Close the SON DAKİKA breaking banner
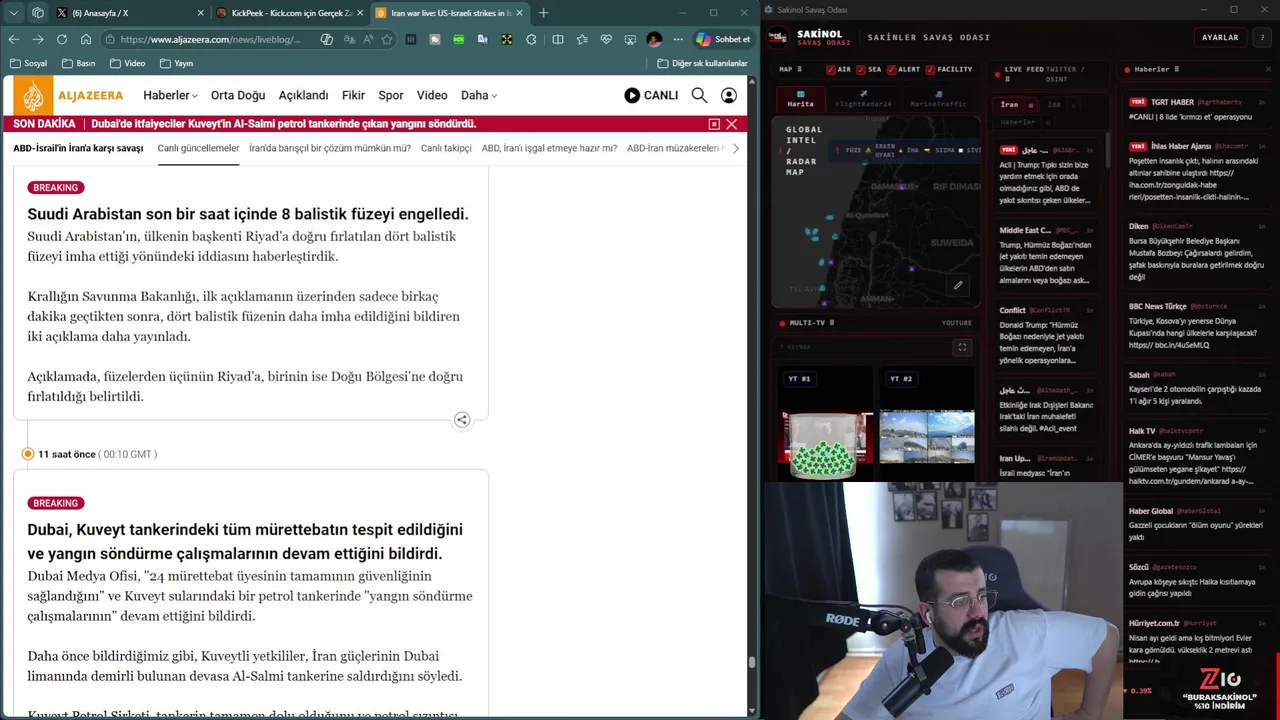 [732, 124]
